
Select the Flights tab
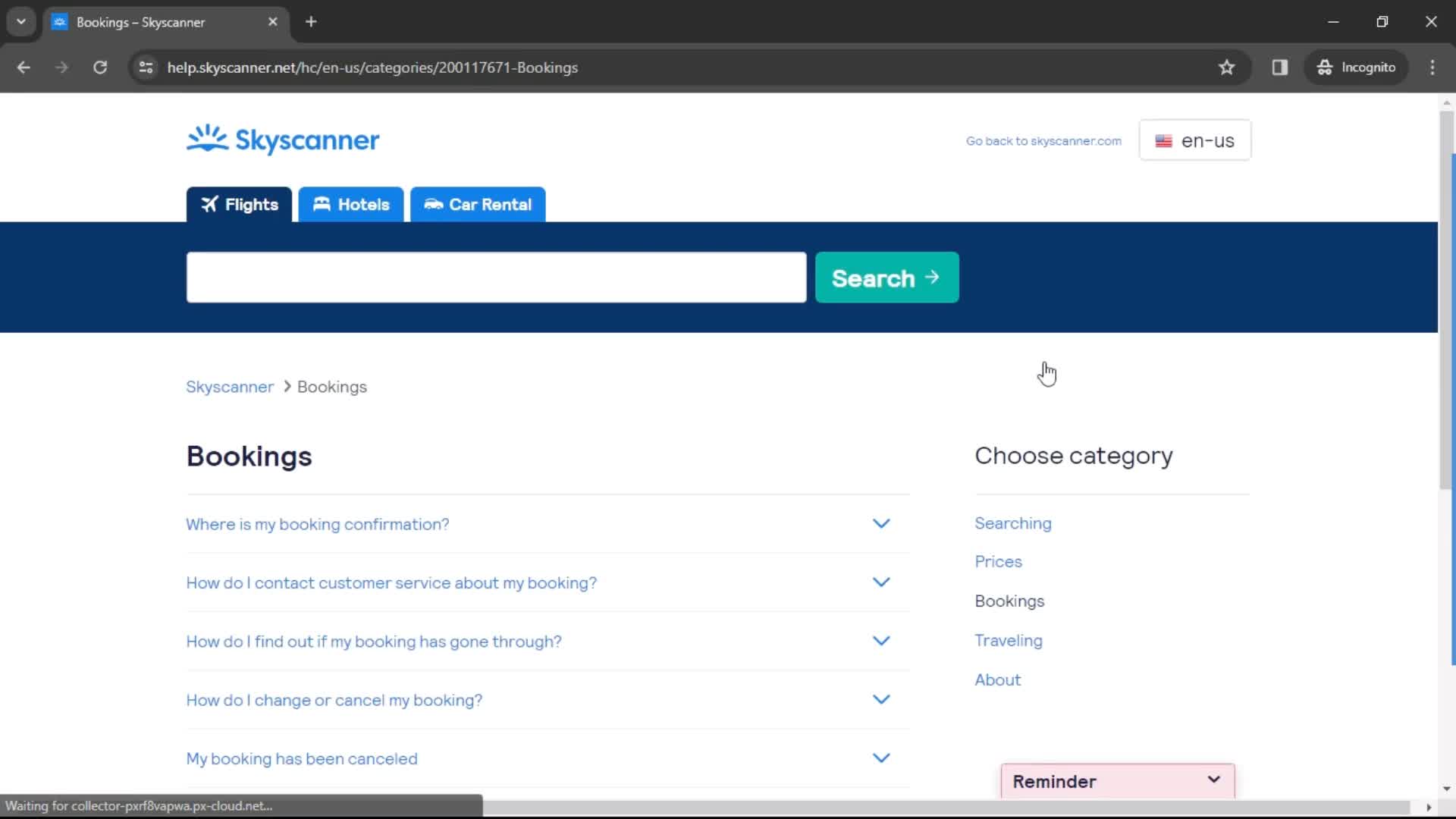pos(239,204)
